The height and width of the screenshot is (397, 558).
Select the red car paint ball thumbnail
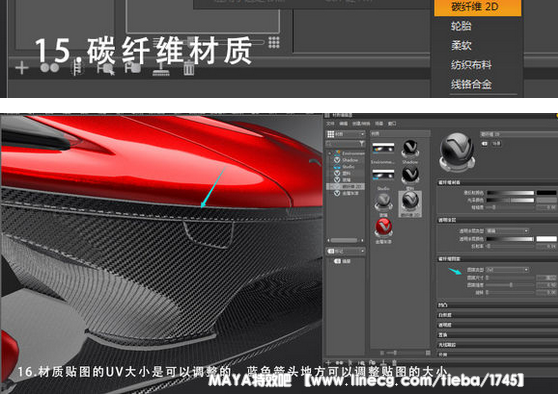[x=383, y=228]
